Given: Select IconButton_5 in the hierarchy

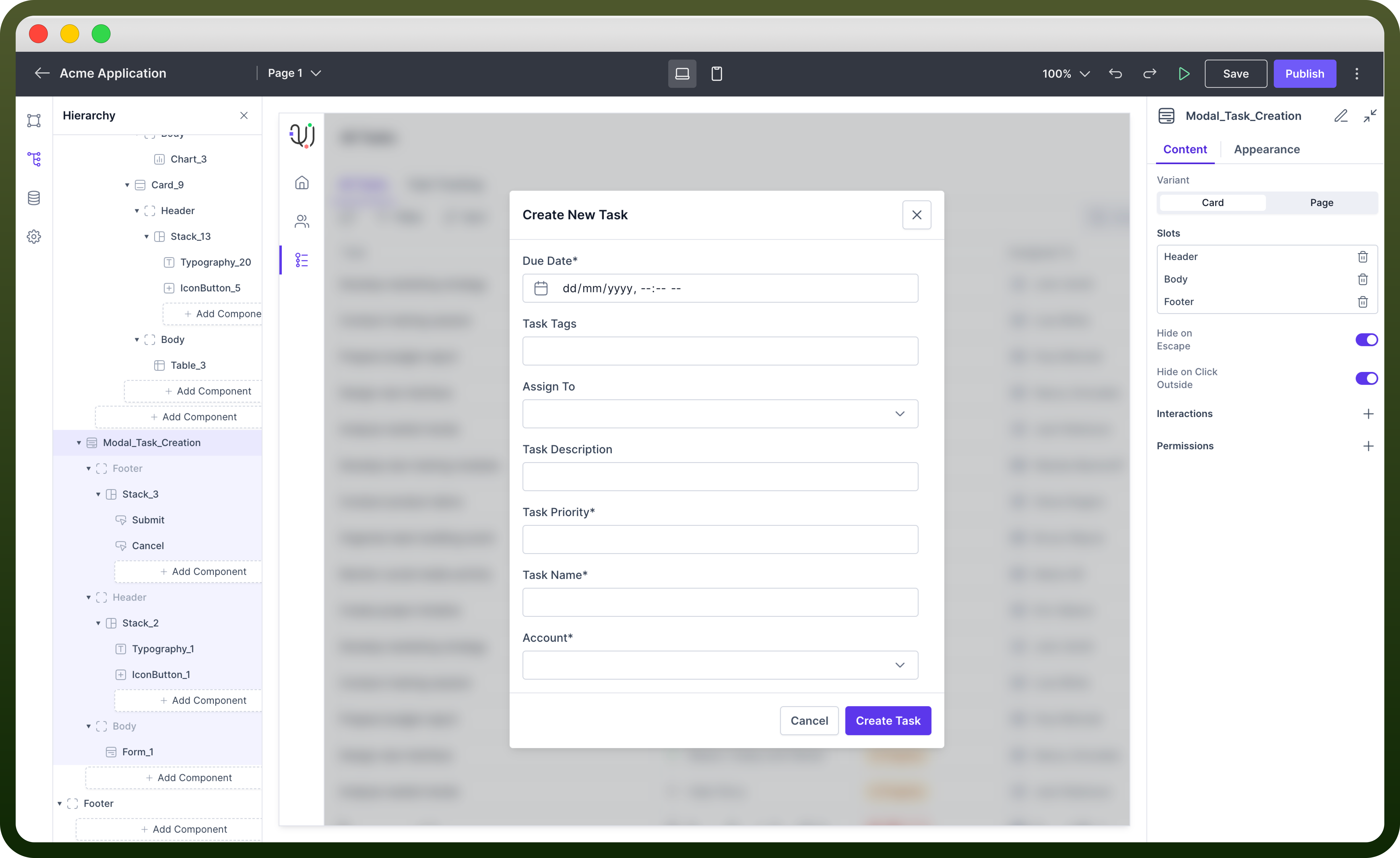Looking at the screenshot, I should point(210,288).
